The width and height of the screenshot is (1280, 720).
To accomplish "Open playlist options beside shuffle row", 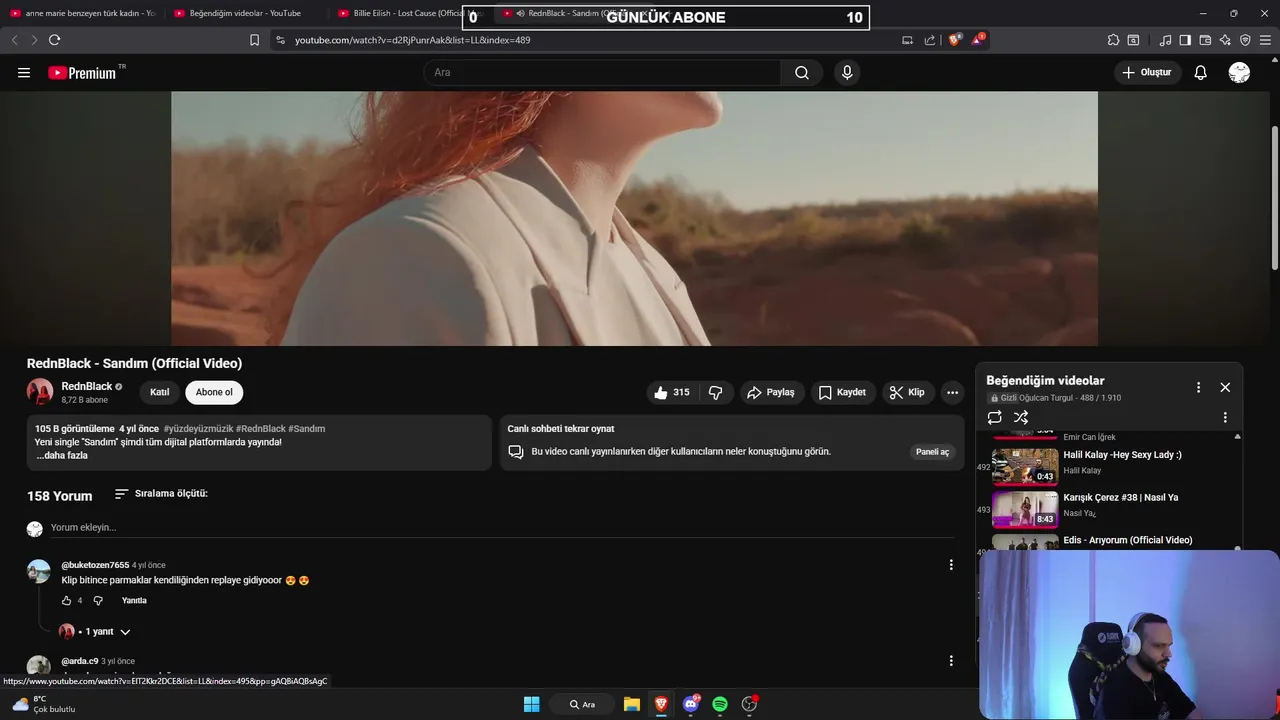I will (1225, 417).
